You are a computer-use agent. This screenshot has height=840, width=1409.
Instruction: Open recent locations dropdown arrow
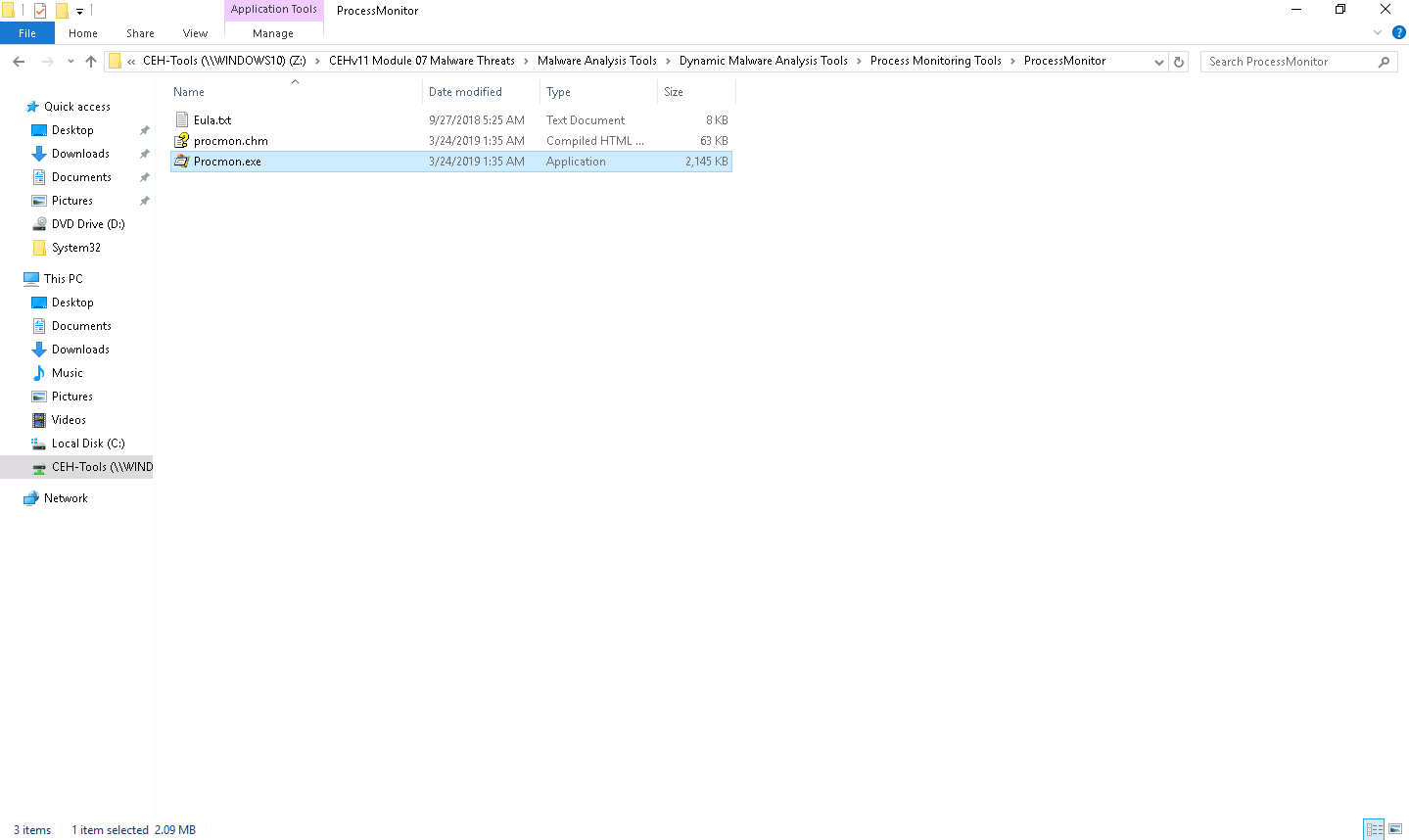coord(70,62)
